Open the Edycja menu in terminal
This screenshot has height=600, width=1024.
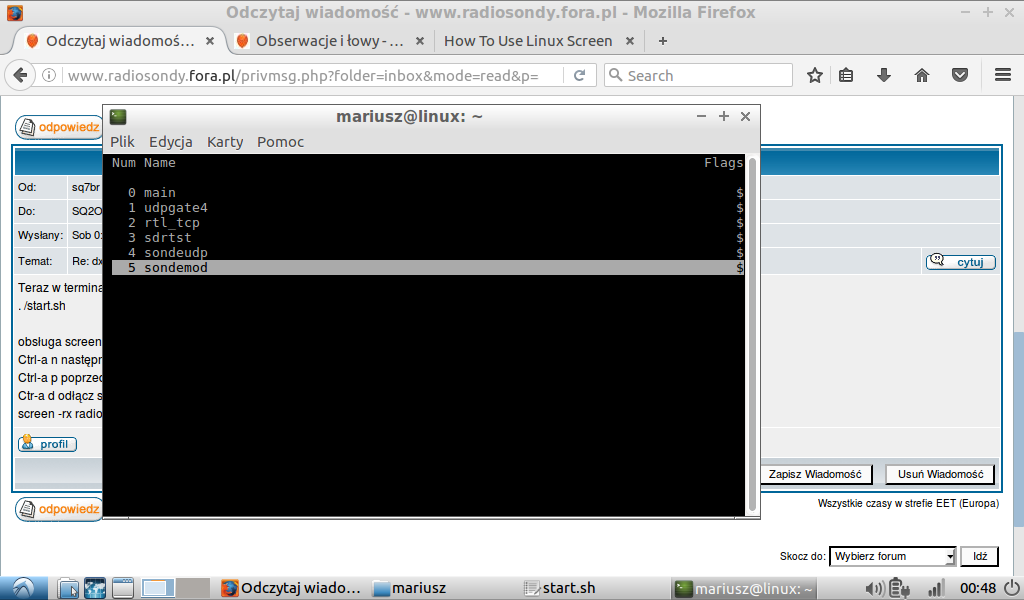point(170,142)
